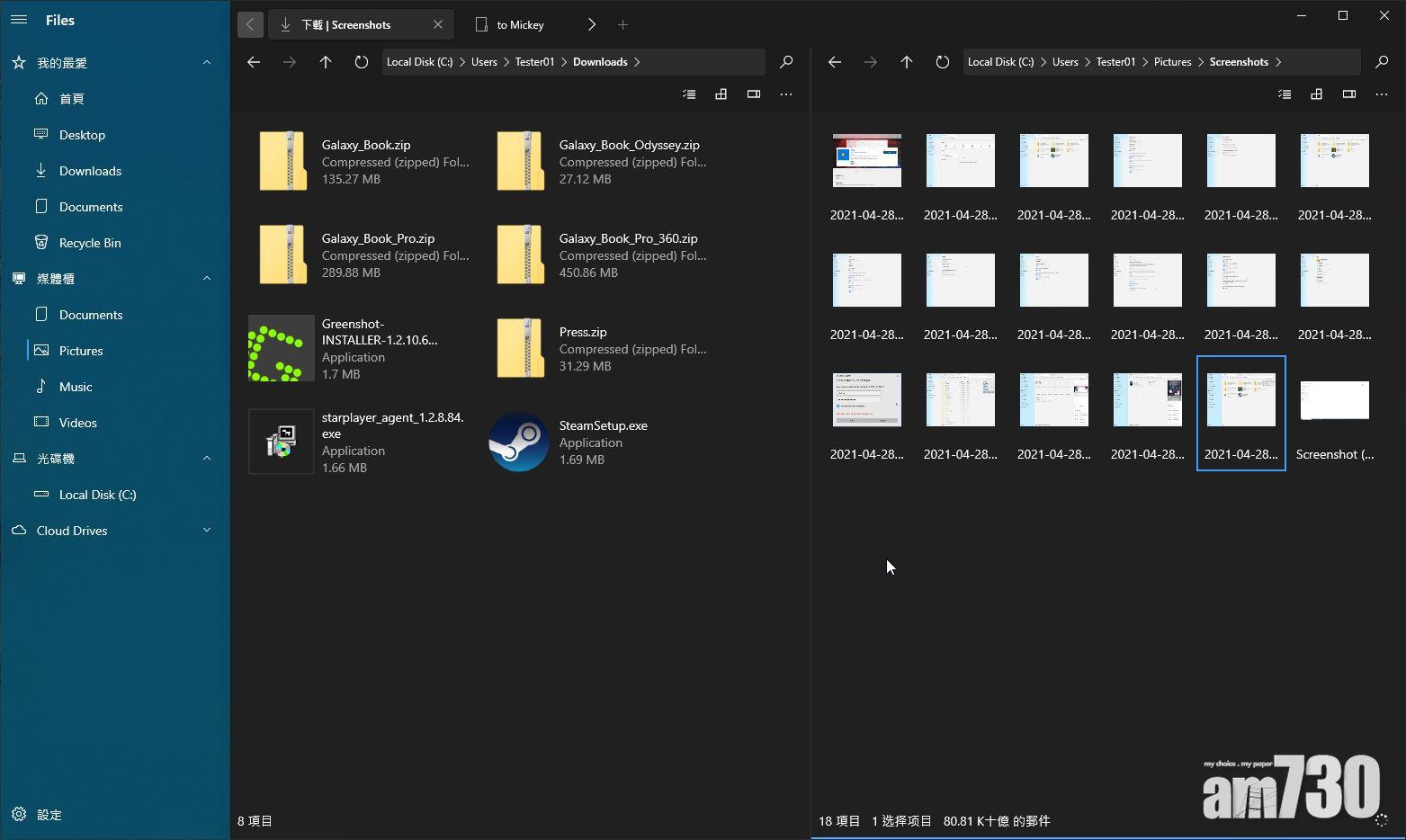This screenshot has width=1406, height=840.
Task: Click Users in the Downloads breadcrumb path
Action: [x=484, y=62]
